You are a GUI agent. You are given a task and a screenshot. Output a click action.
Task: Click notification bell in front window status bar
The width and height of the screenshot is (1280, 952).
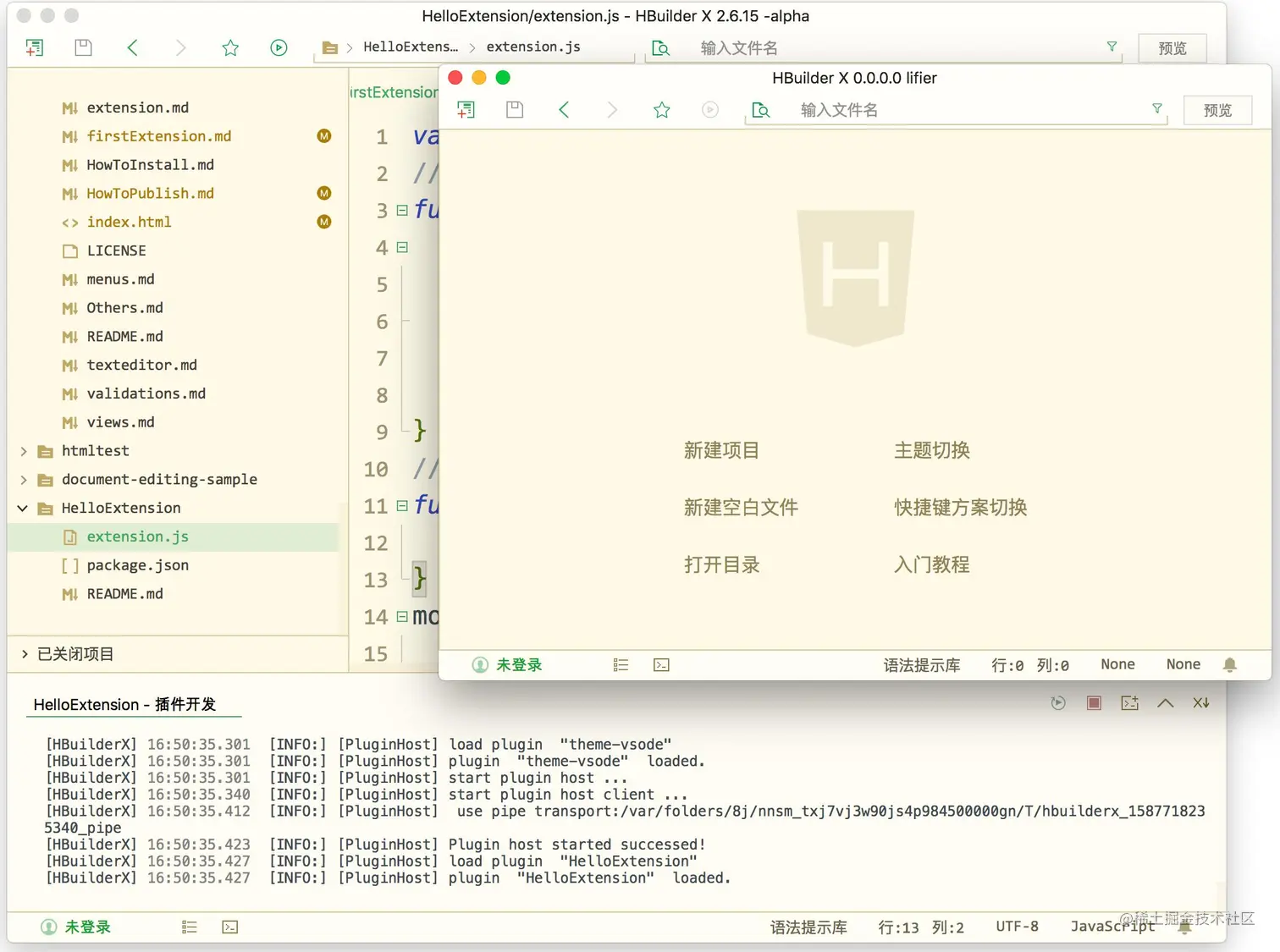1230,665
